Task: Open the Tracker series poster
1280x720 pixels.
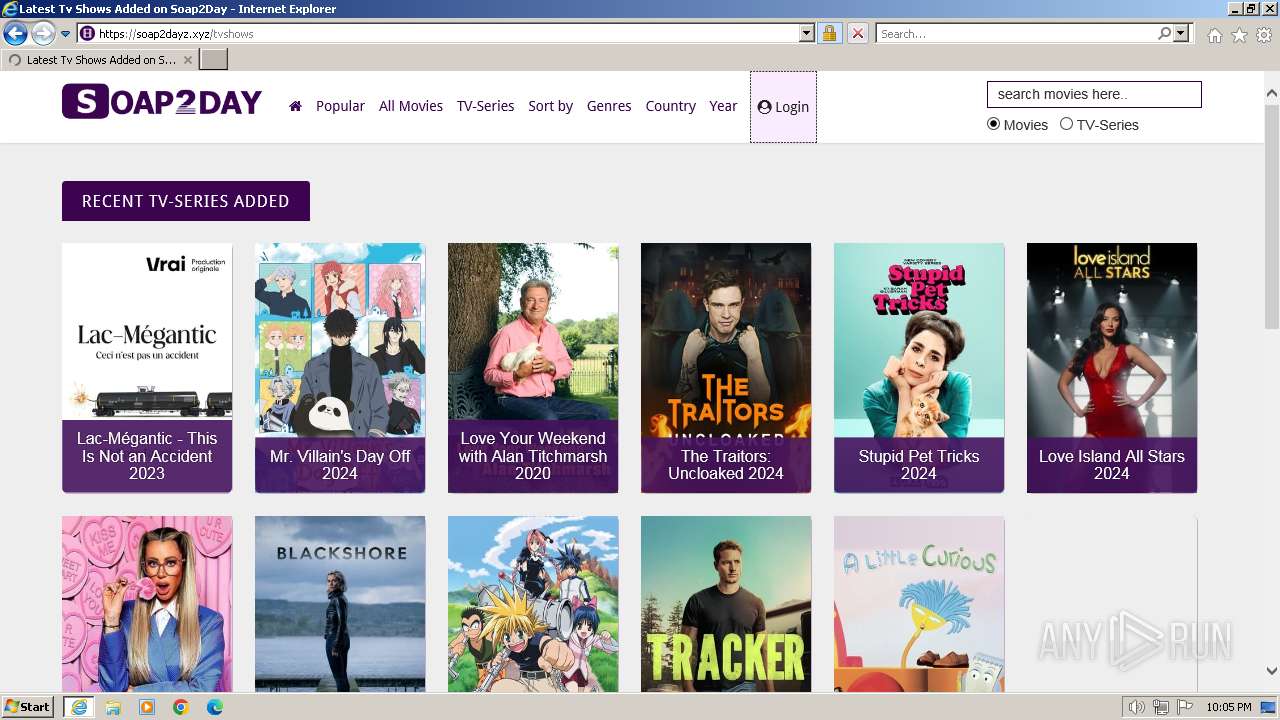Action: (x=726, y=604)
